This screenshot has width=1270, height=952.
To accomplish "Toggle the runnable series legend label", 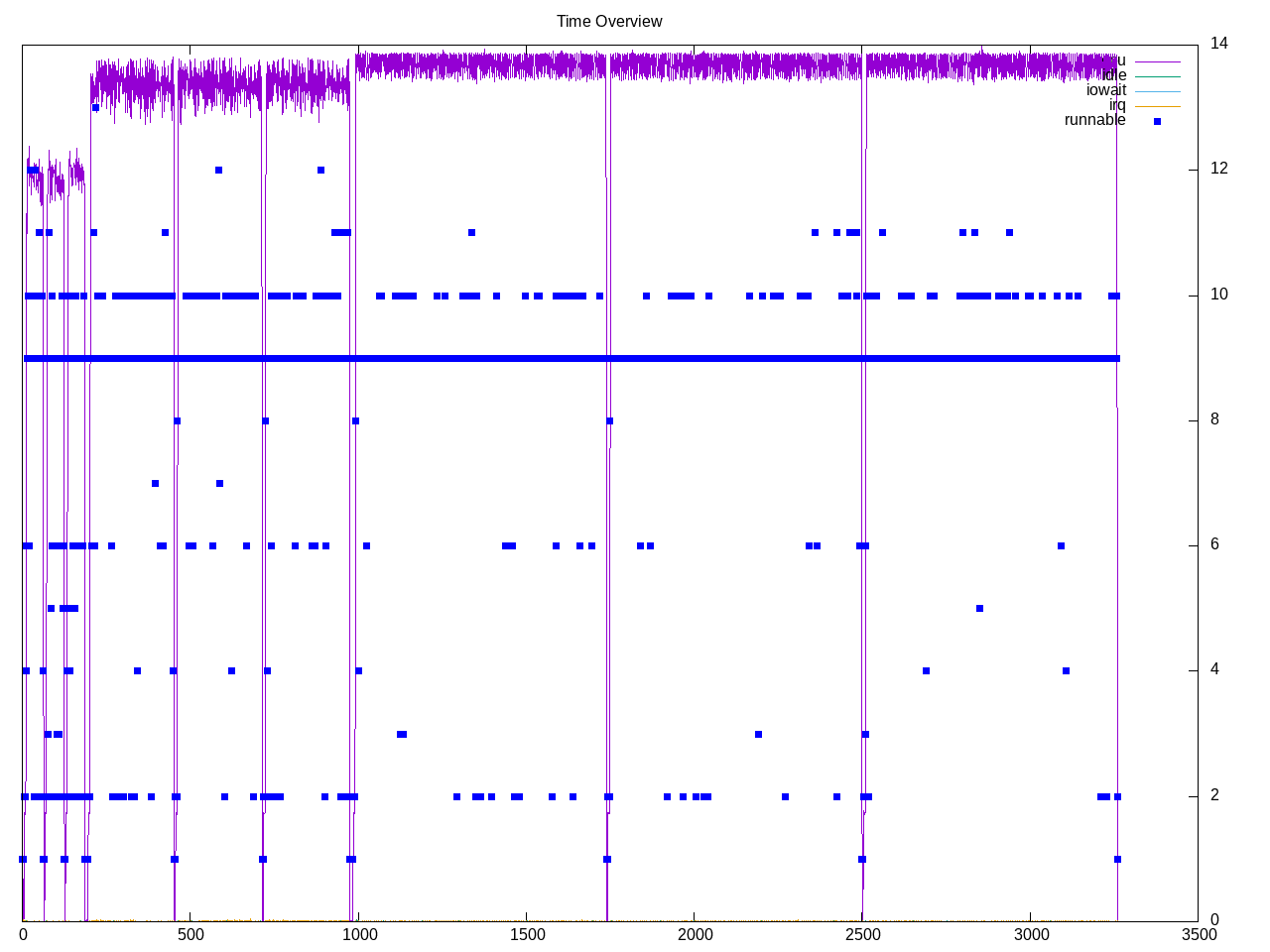I will (1094, 120).
